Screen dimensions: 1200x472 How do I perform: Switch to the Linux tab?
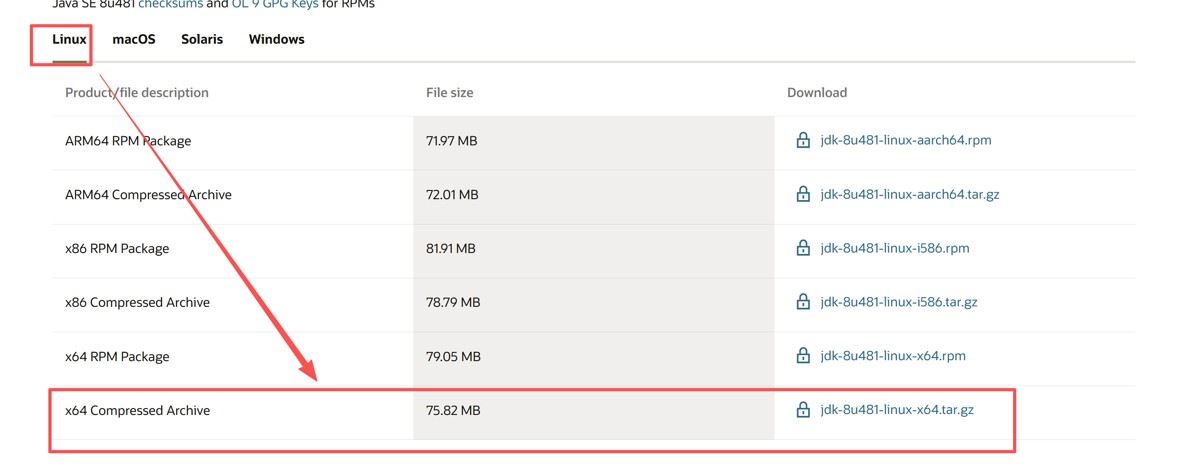click(70, 40)
